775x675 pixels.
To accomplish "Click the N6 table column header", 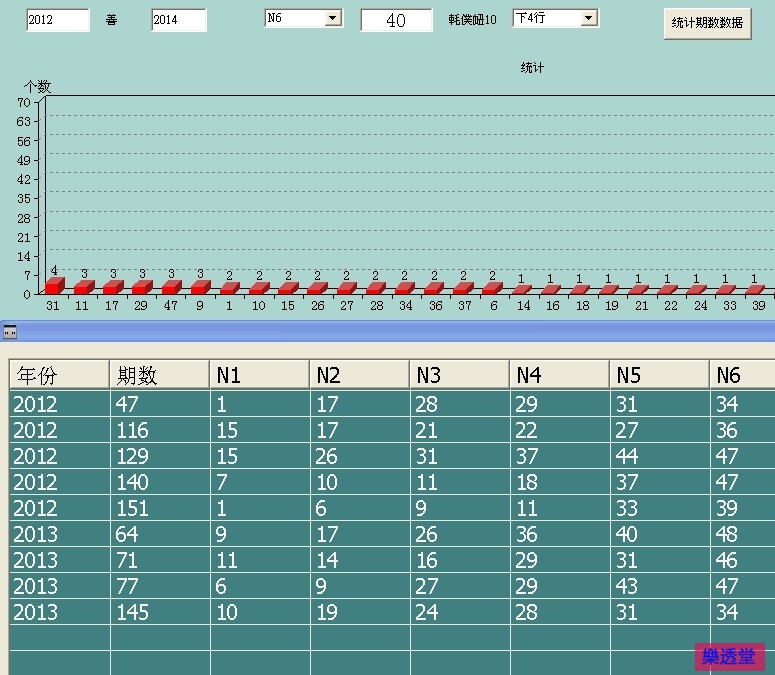I will 741,375.
